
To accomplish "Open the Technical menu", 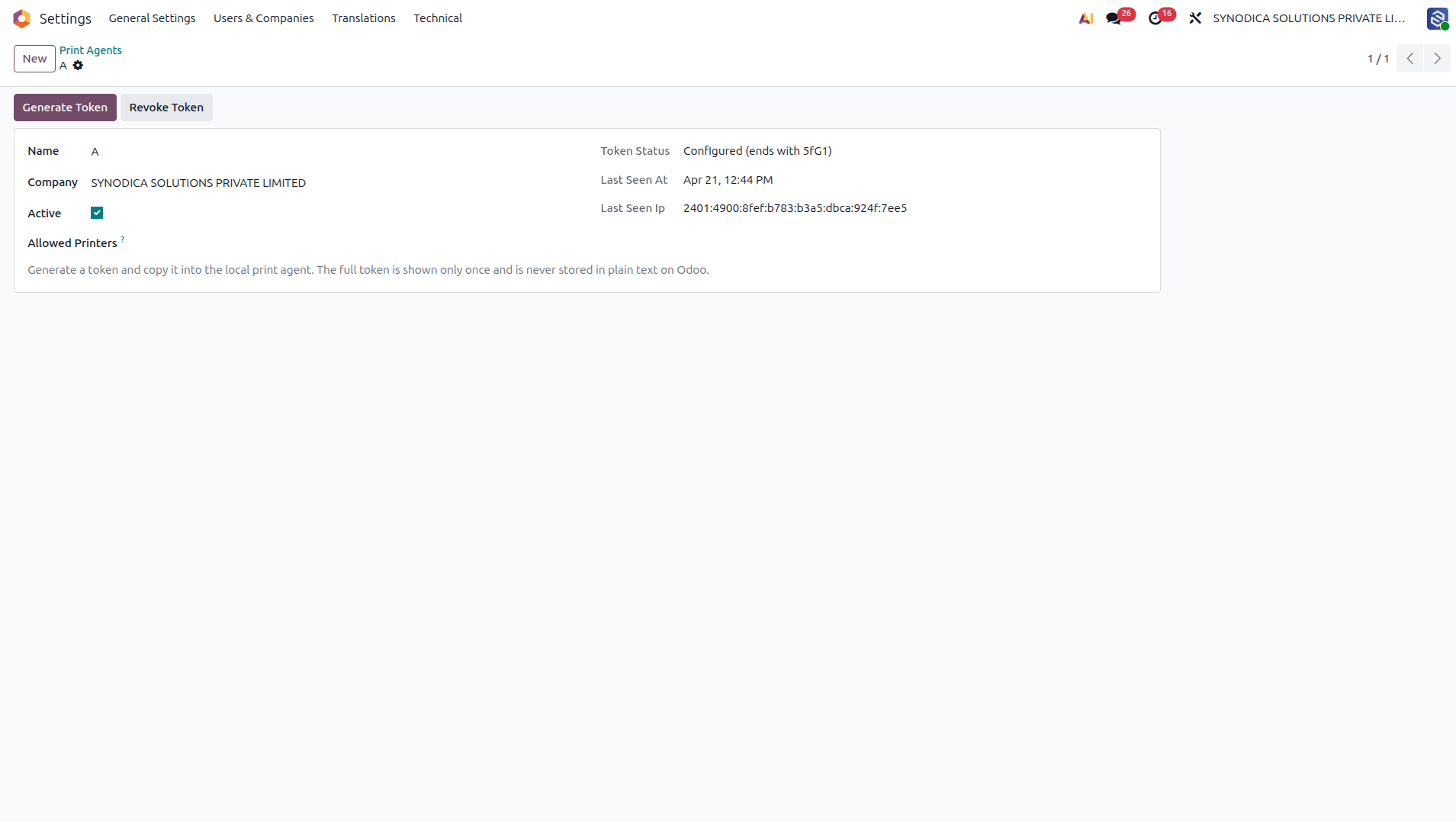I will click(x=438, y=18).
